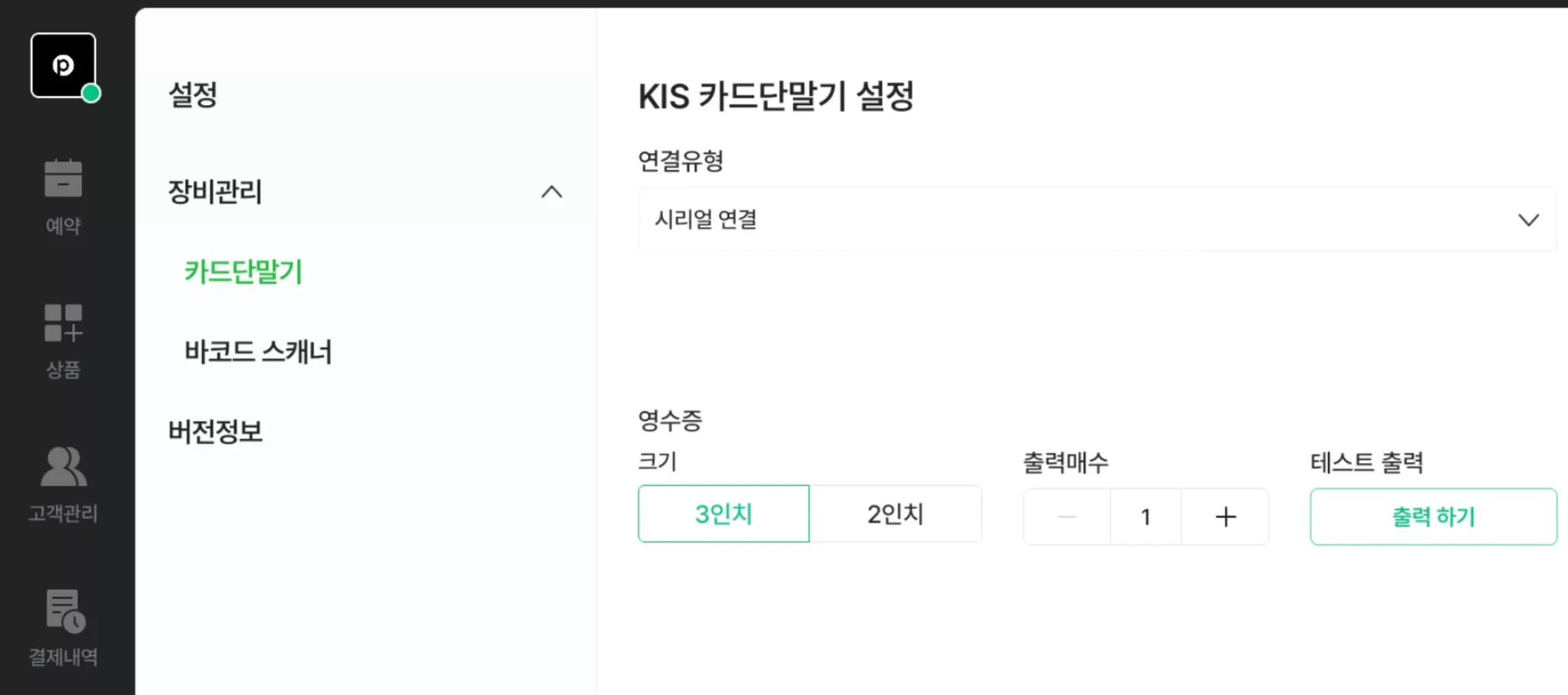1568x695 pixels.
Task: Open the 상품 grid icon
Action: click(63, 323)
